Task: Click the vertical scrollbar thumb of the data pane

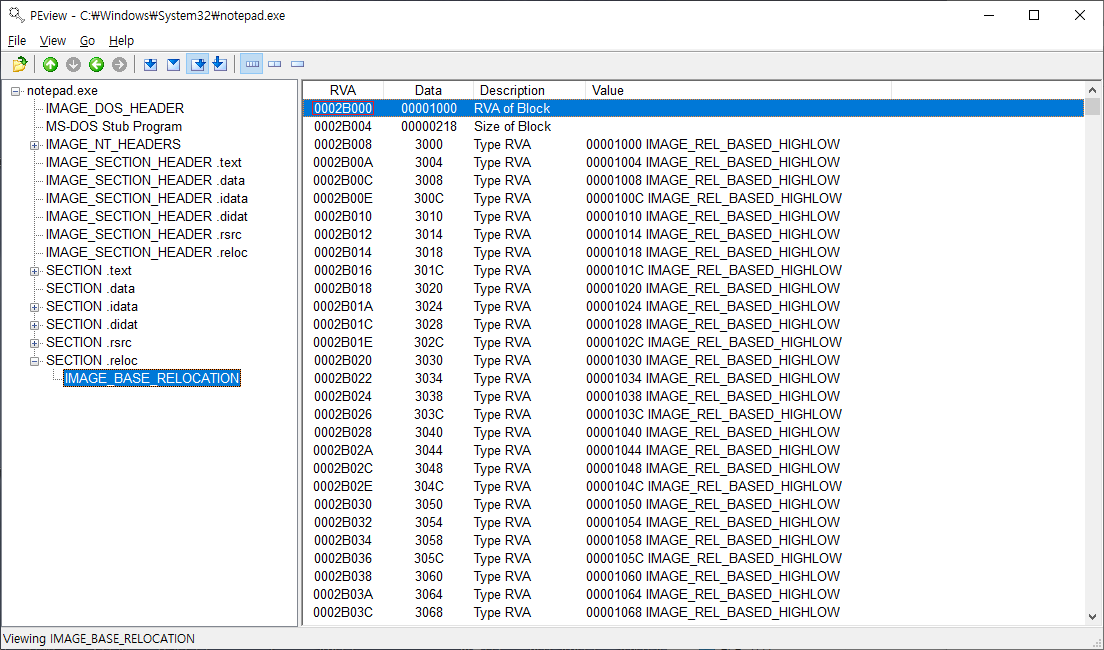Action: 1092,107
